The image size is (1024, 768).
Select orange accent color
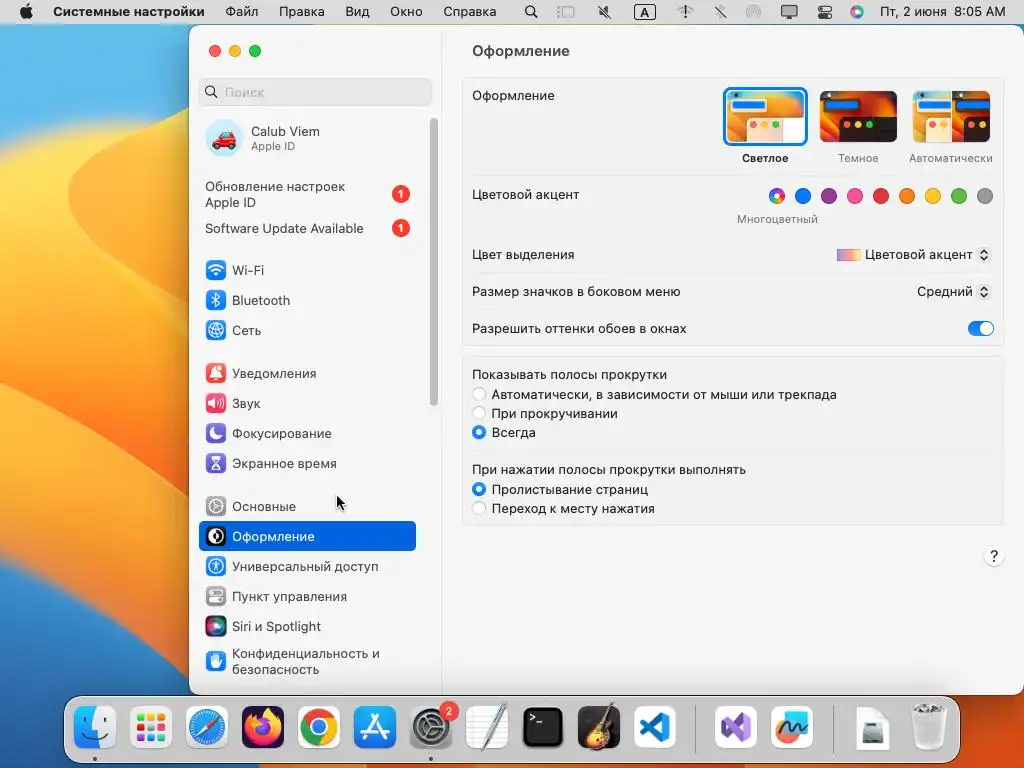(x=906, y=196)
